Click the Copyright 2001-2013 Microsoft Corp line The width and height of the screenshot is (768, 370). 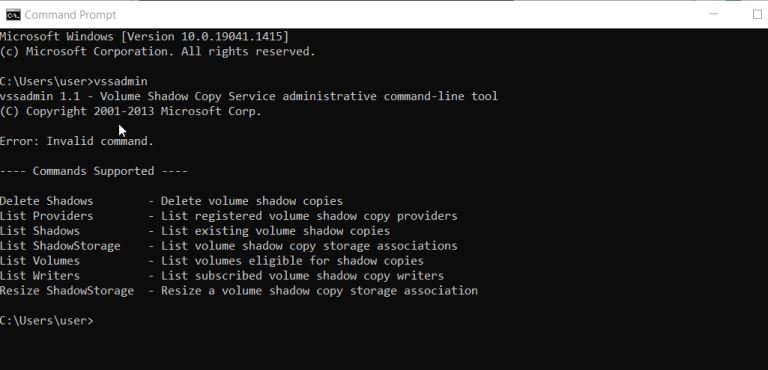coord(131,111)
